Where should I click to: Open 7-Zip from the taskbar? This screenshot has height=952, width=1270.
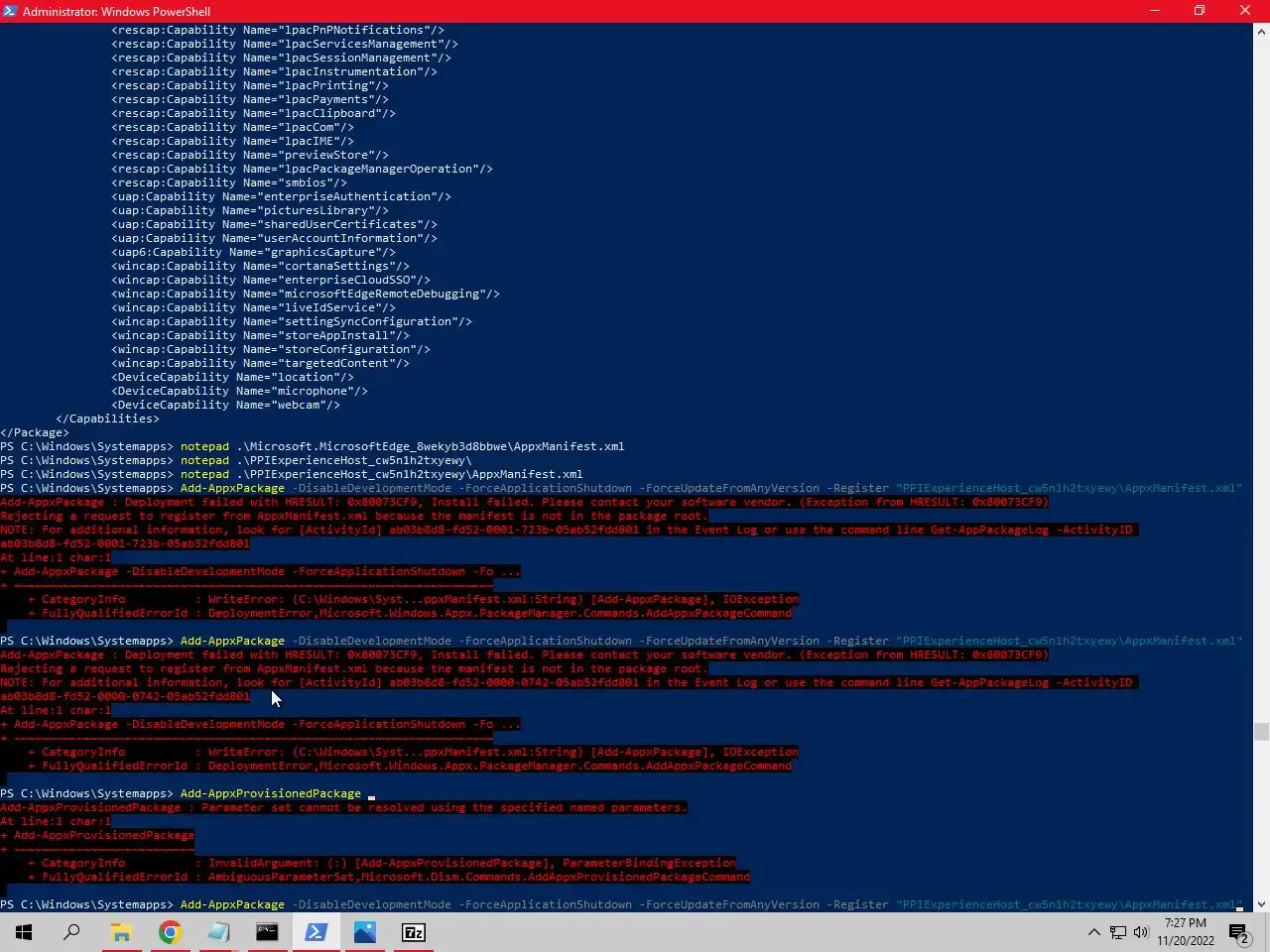pyautogui.click(x=413, y=932)
